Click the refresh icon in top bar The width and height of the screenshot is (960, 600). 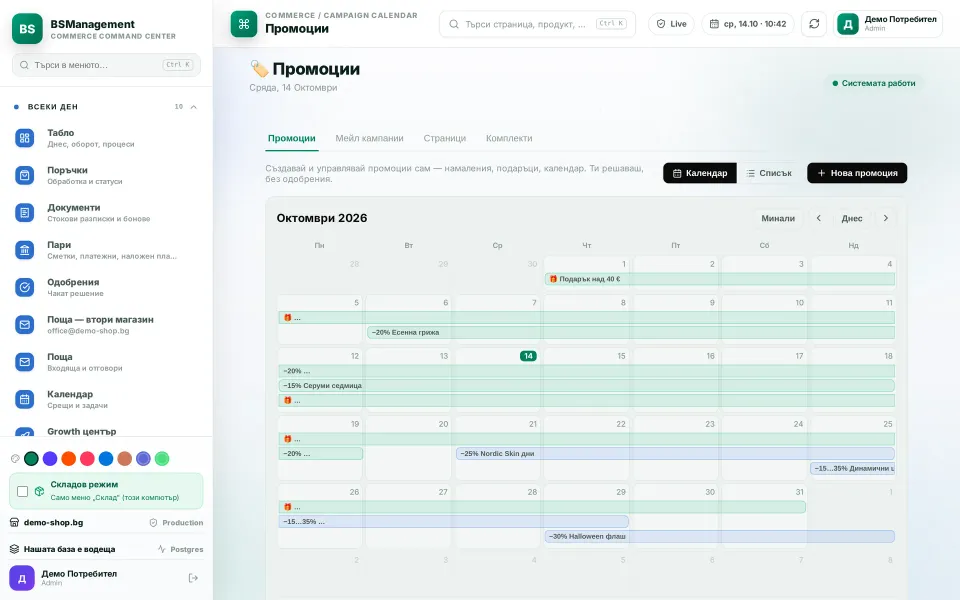pyautogui.click(x=814, y=24)
